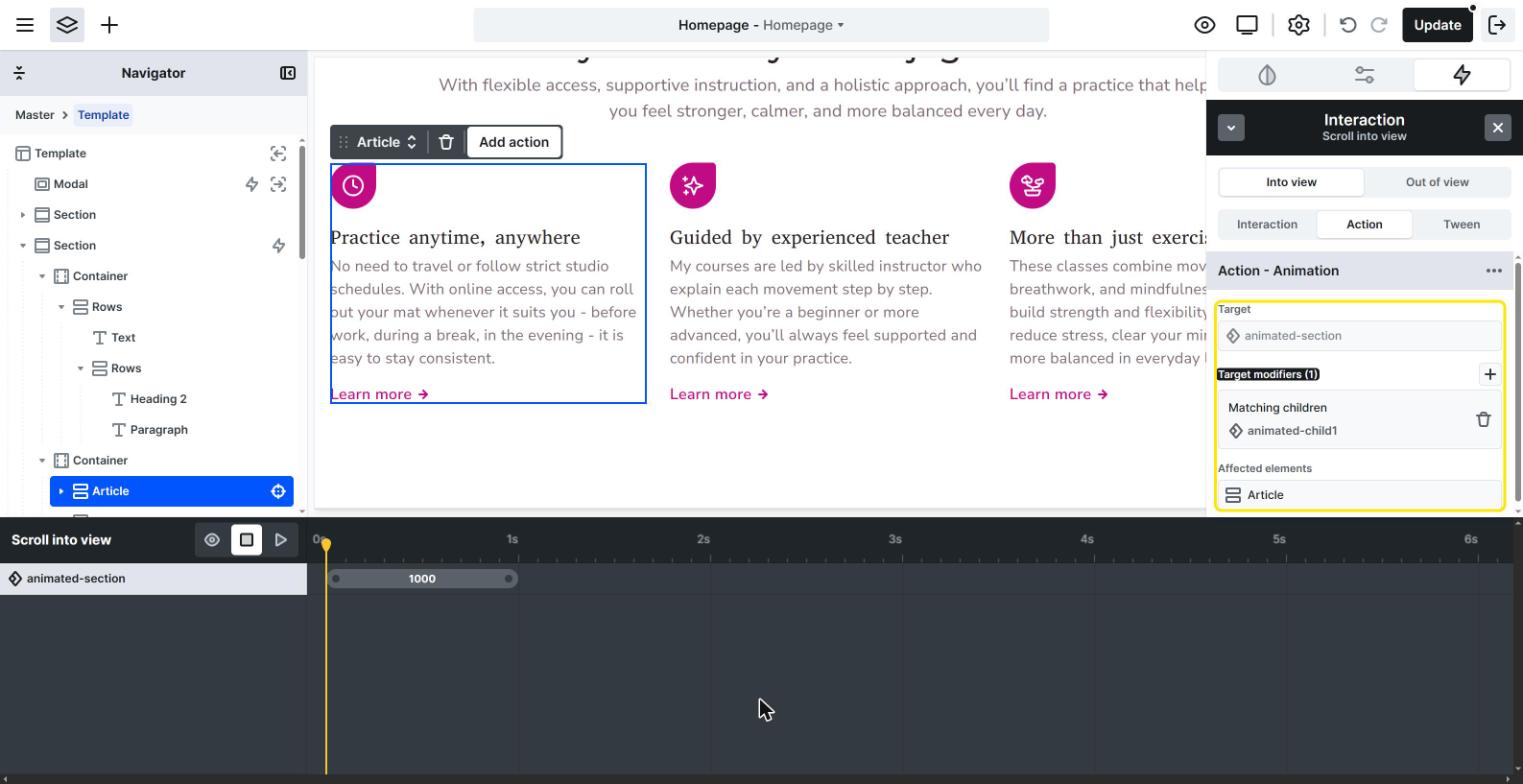
Task: Collapse all in Navigator panel
Action: (19, 73)
